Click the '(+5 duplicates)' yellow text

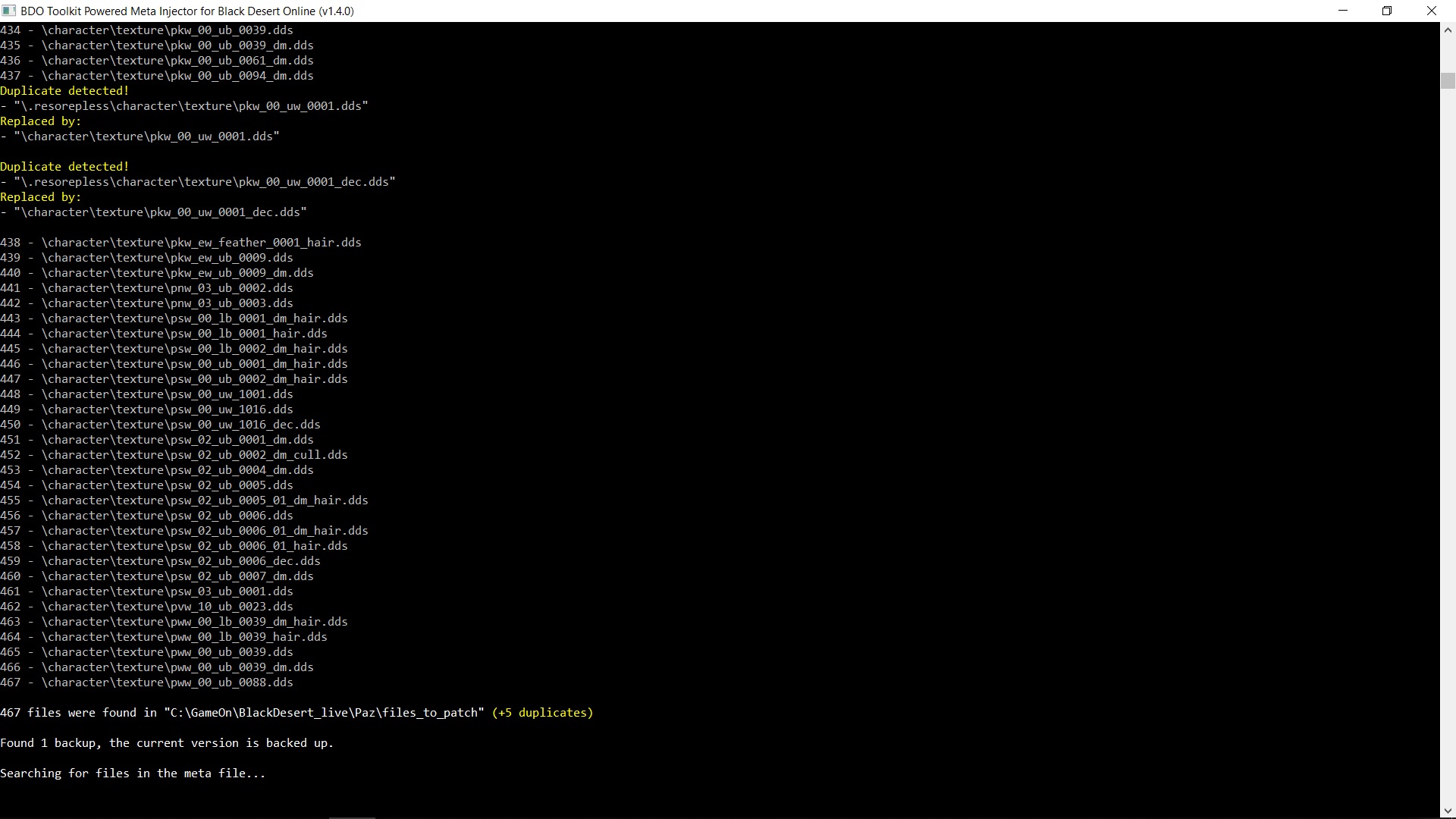point(542,713)
